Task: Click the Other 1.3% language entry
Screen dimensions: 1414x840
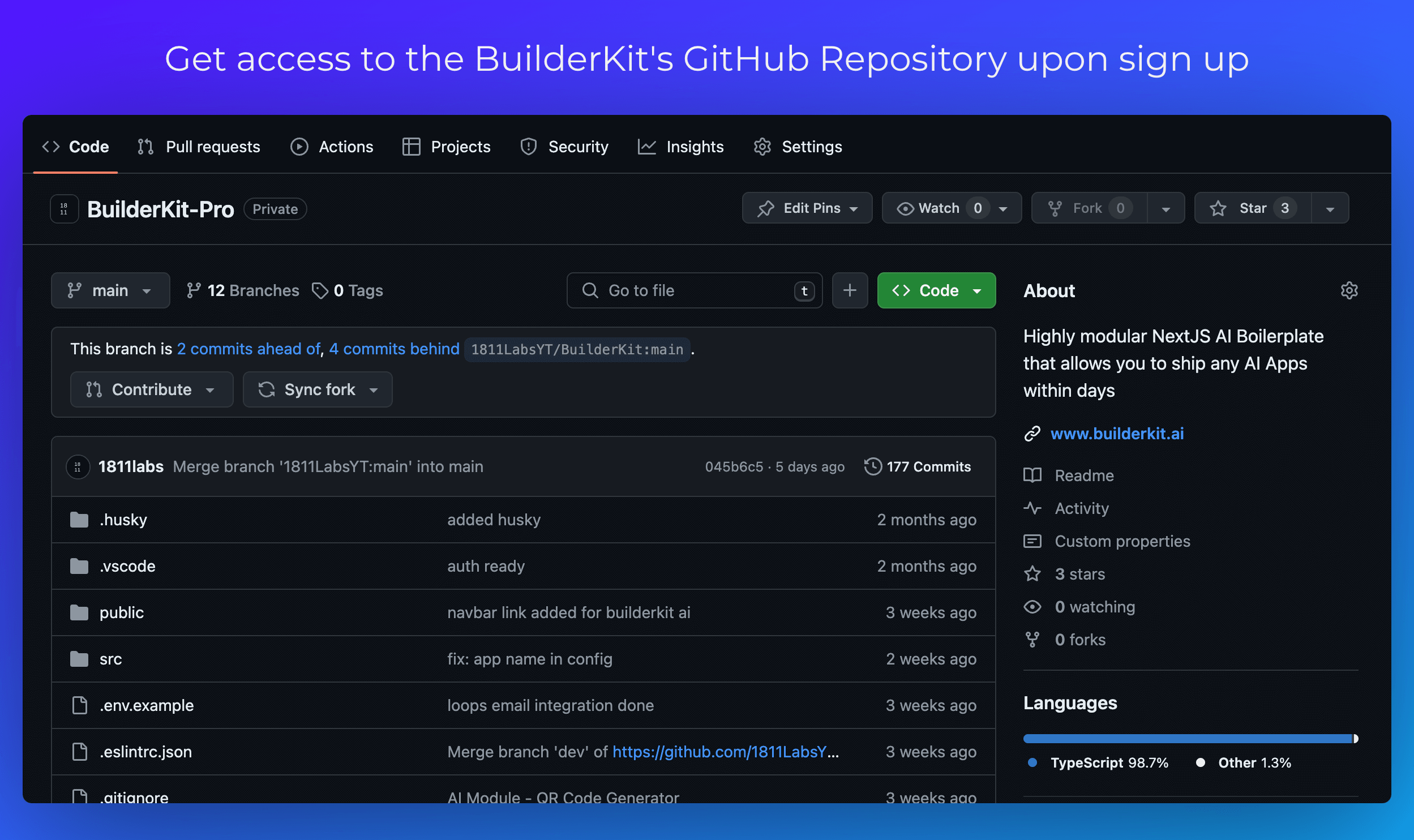Action: tap(1244, 762)
